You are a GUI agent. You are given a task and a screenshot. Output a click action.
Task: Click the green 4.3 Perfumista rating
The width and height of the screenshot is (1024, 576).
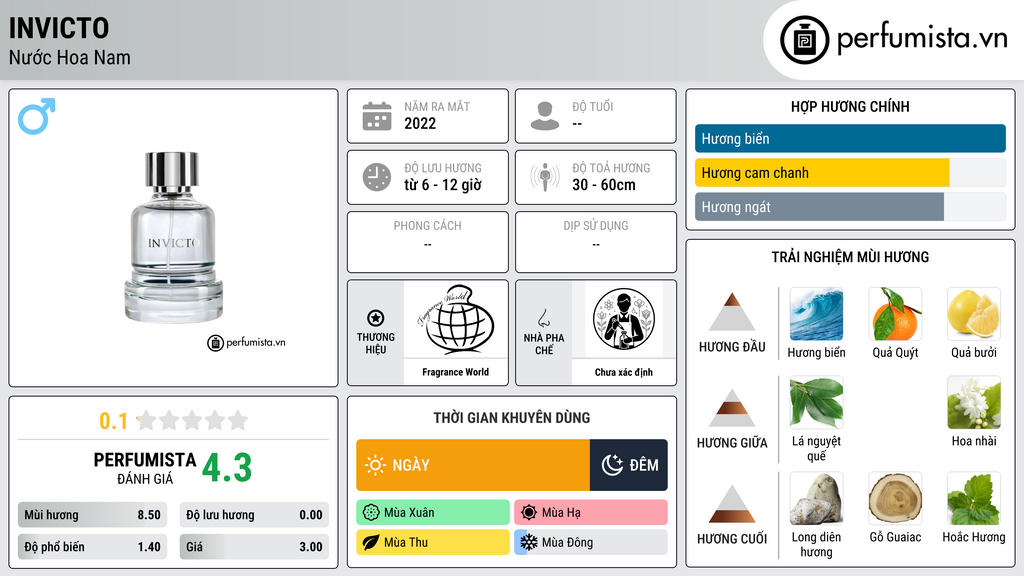coord(227,468)
